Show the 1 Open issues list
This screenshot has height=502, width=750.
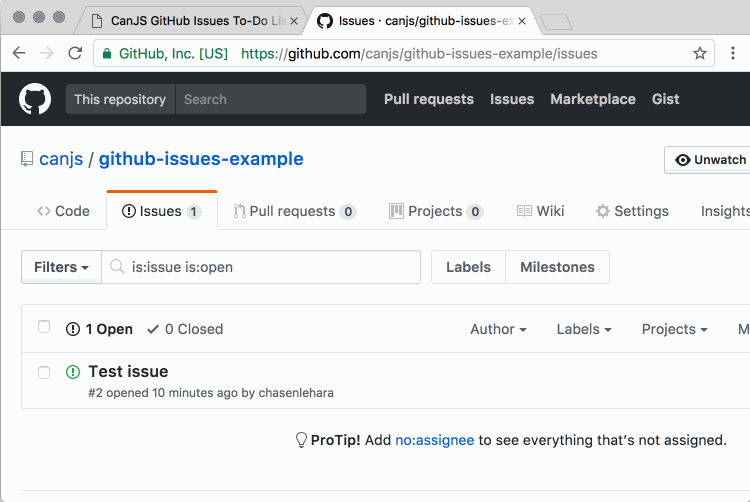pyautogui.click(x=99, y=329)
